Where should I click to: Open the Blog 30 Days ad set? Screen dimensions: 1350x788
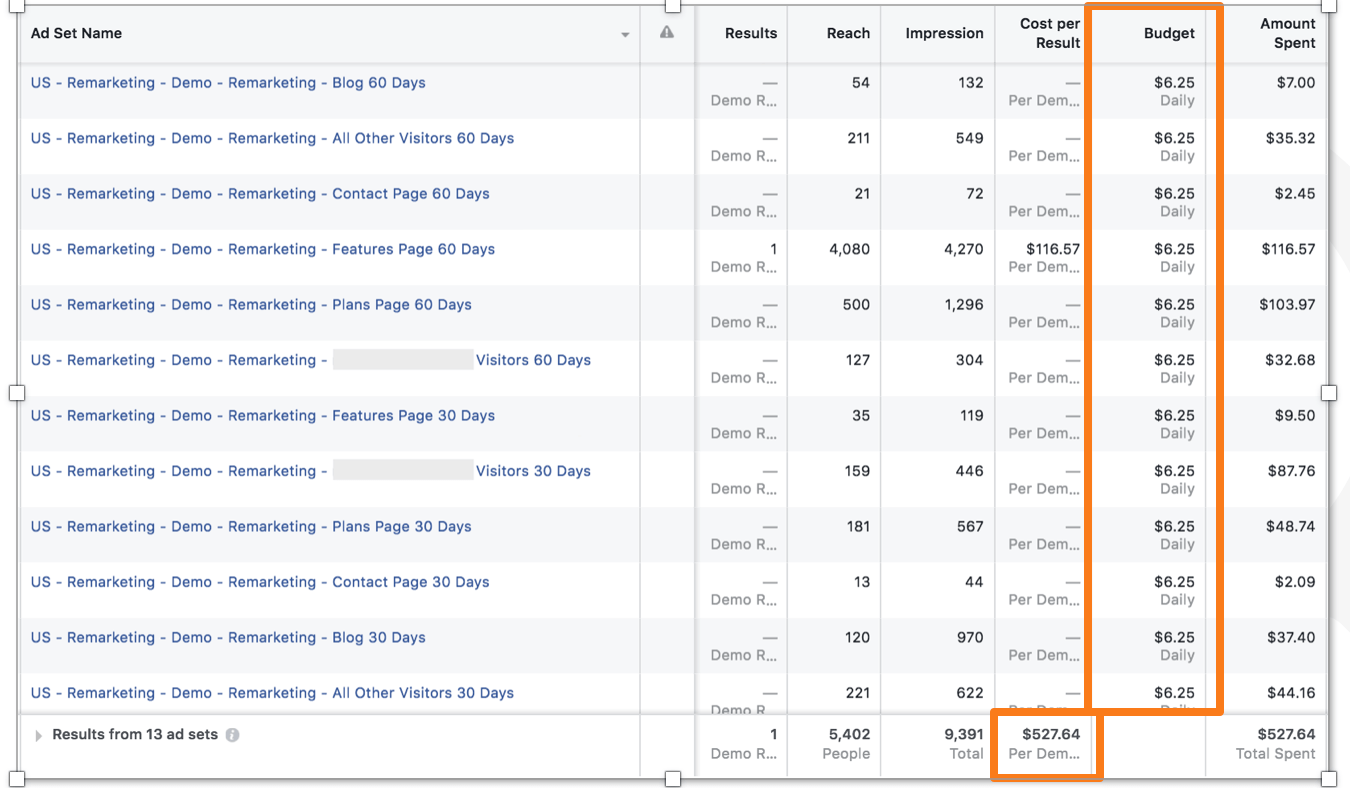228,638
